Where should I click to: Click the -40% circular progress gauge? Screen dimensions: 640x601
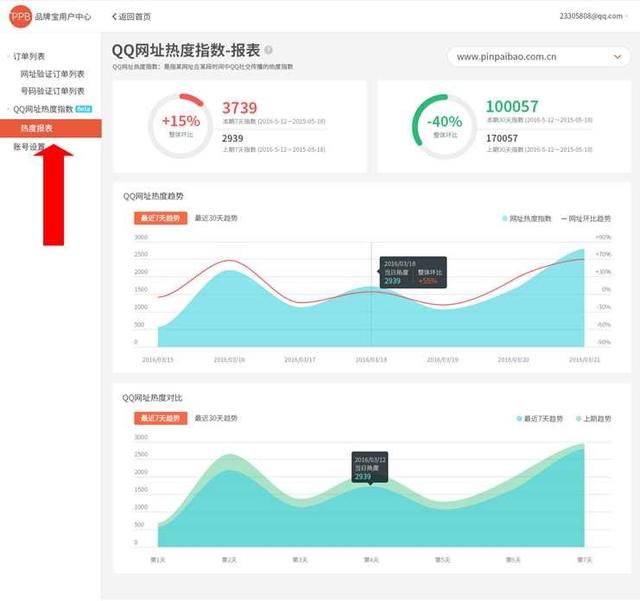444,126
